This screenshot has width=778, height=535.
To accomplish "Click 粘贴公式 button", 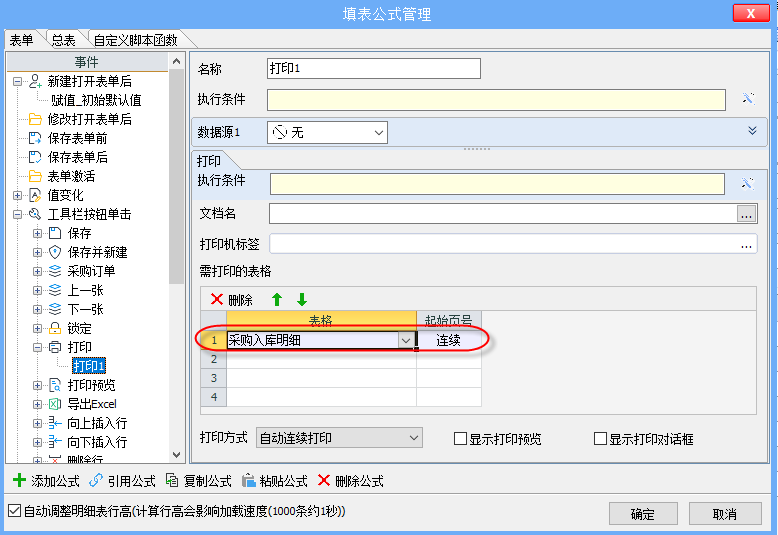I will [274, 480].
